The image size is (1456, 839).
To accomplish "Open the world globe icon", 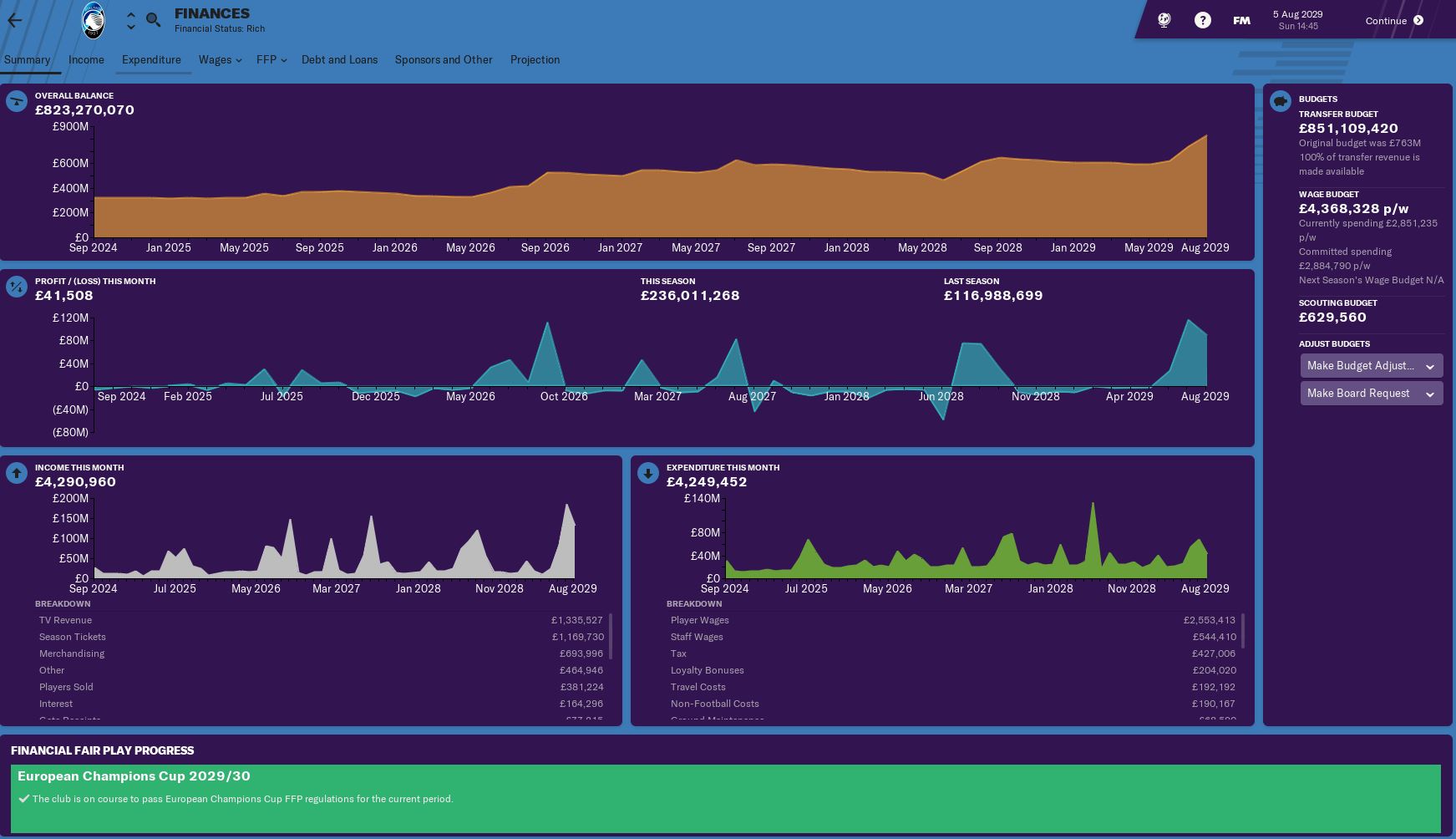I will pyautogui.click(x=1164, y=21).
